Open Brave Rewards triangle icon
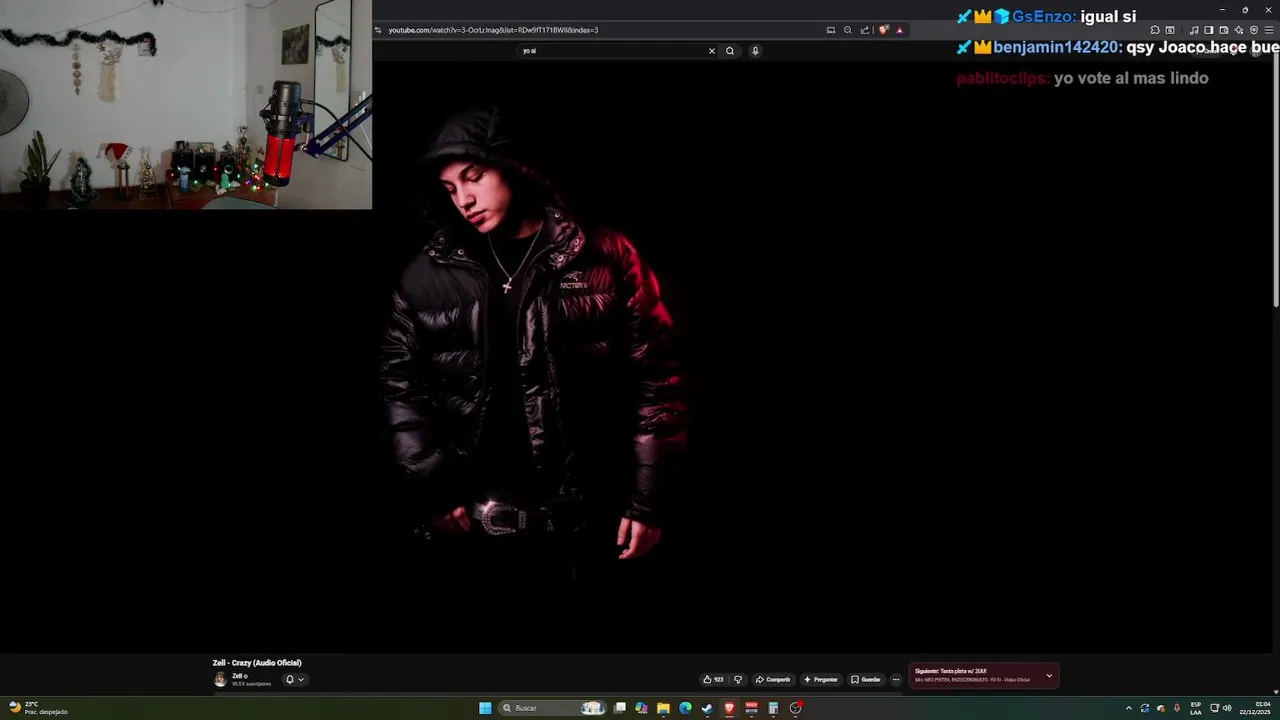This screenshot has width=1280, height=720. pyautogui.click(x=899, y=30)
